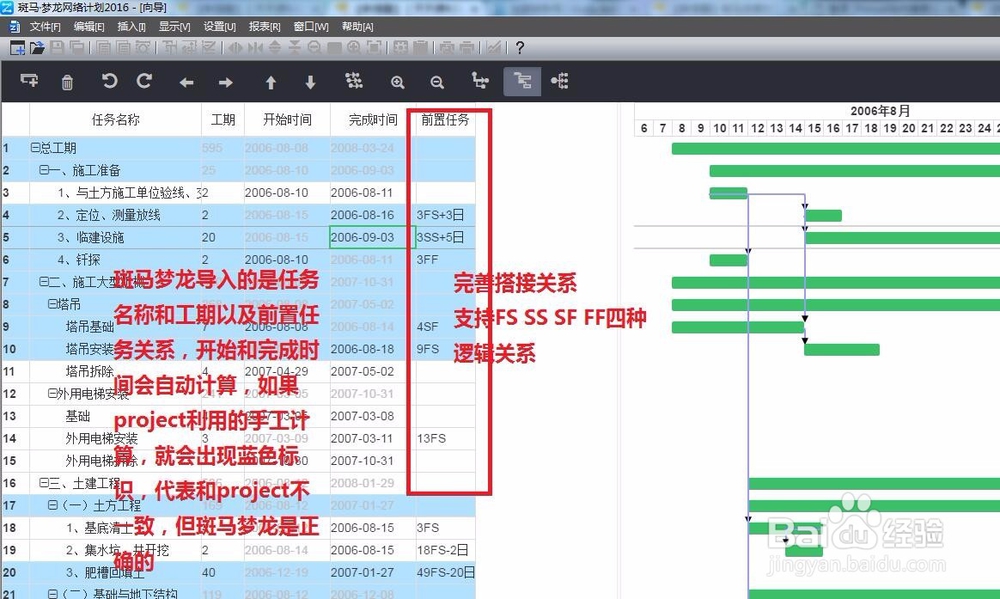The height and width of the screenshot is (599, 1000).
Task: Click the 前置任务 column header
Action: pyautogui.click(x=445, y=120)
